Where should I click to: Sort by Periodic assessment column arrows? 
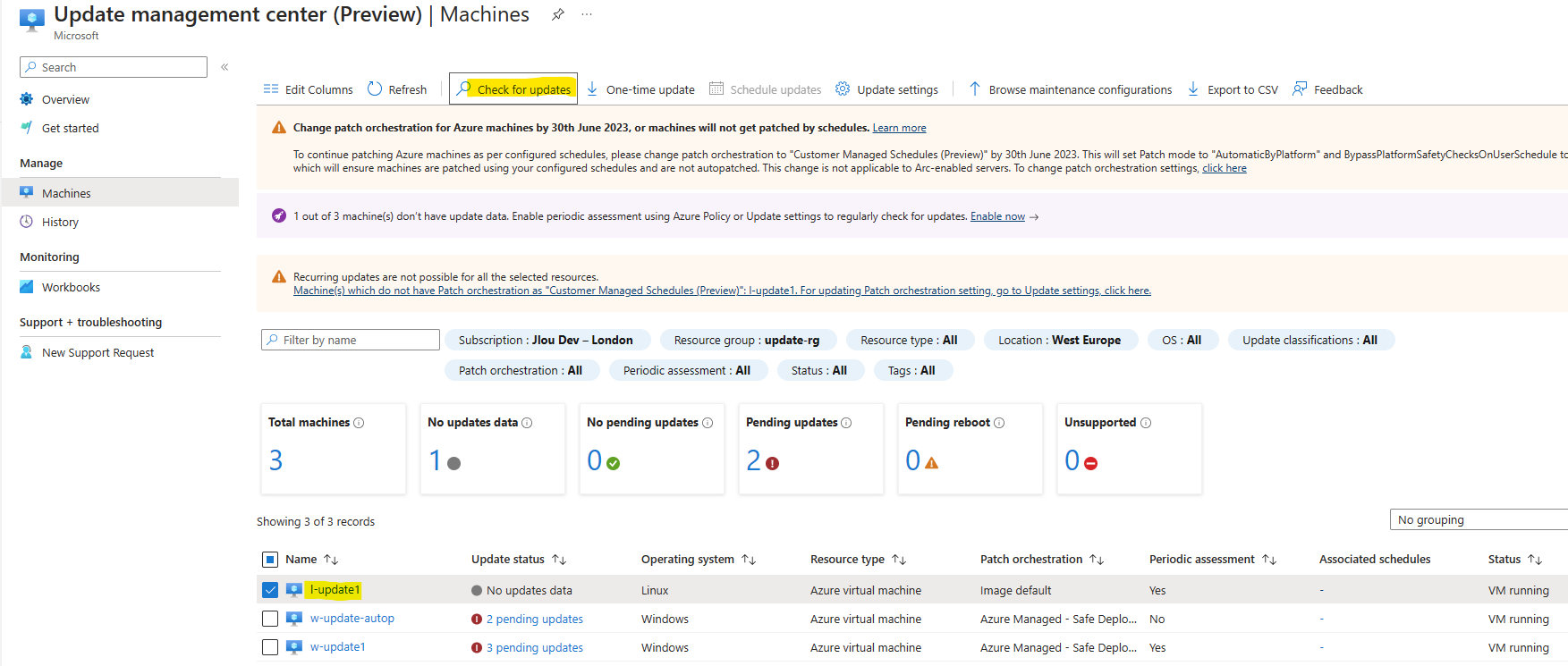(x=1269, y=560)
